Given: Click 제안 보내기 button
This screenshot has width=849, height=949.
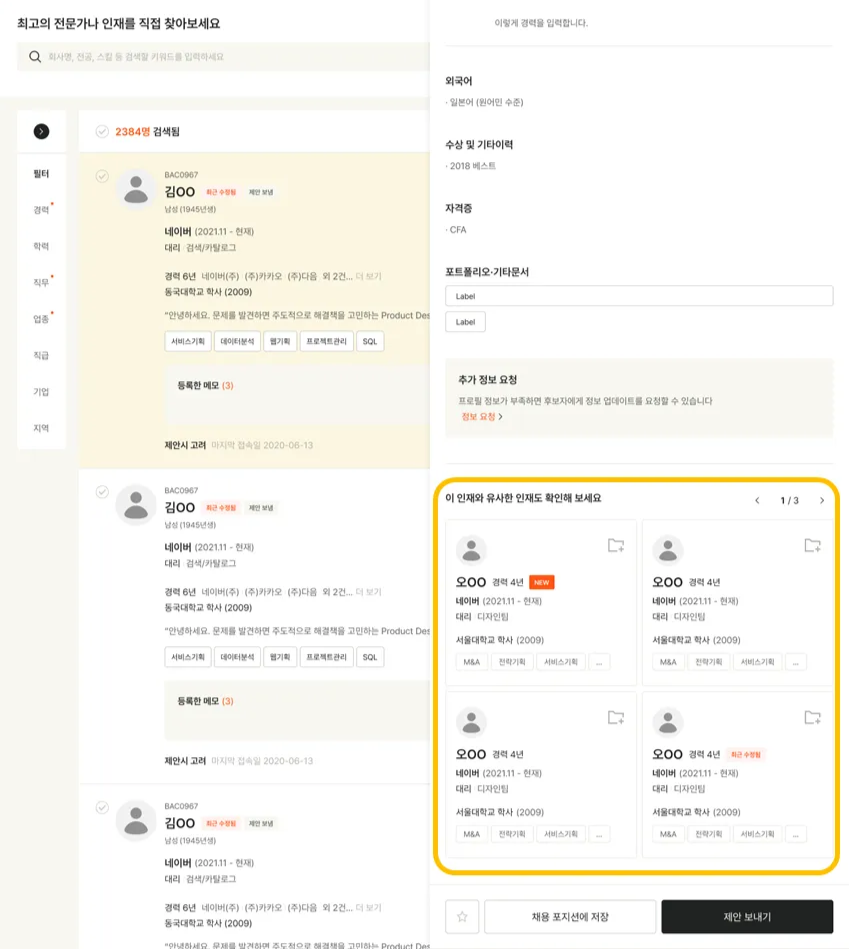Looking at the screenshot, I should tap(747, 916).
